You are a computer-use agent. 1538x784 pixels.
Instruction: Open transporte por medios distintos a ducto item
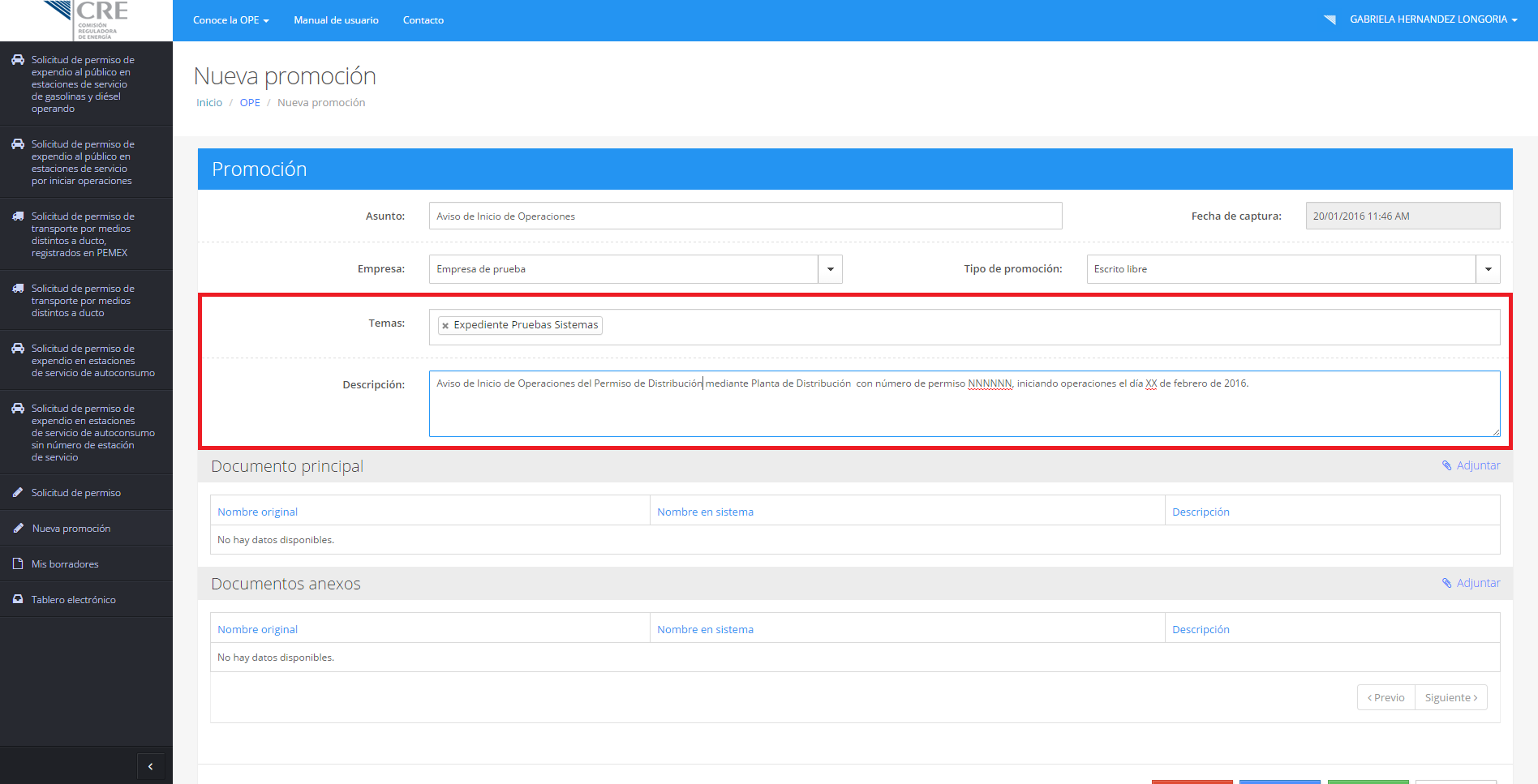coord(86,300)
